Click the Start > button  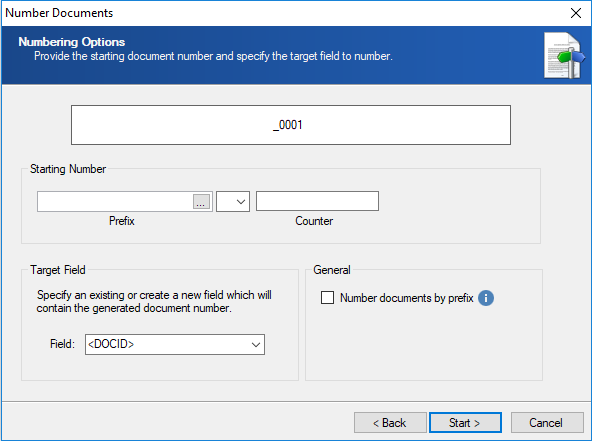click(x=465, y=422)
